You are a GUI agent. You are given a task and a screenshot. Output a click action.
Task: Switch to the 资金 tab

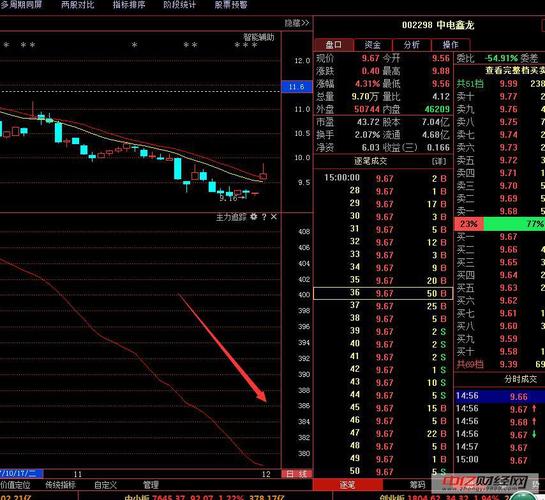click(x=373, y=45)
